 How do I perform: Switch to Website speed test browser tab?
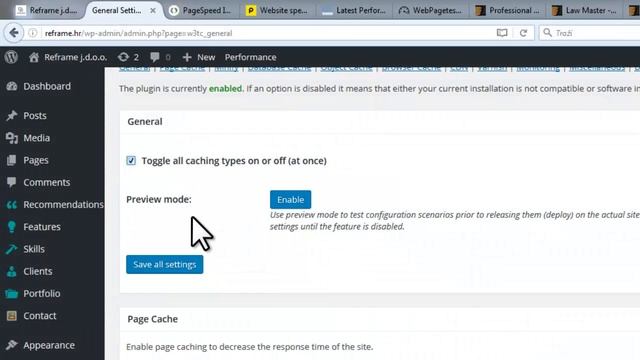[278, 11]
